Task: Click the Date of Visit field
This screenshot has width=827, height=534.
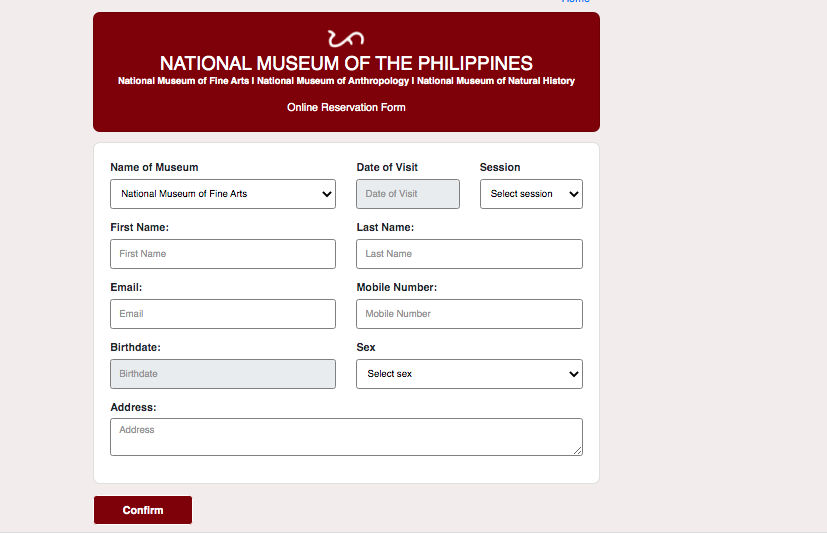Action: (408, 194)
